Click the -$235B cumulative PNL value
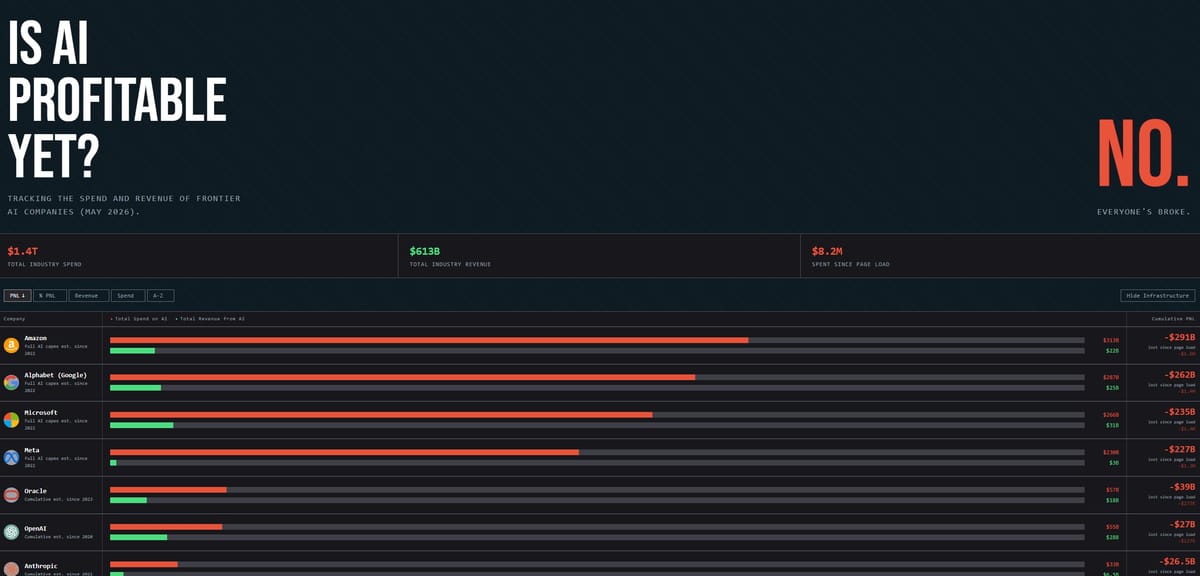Image resolution: width=1200 pixels, height=576 pixels. pos(1179,412)
